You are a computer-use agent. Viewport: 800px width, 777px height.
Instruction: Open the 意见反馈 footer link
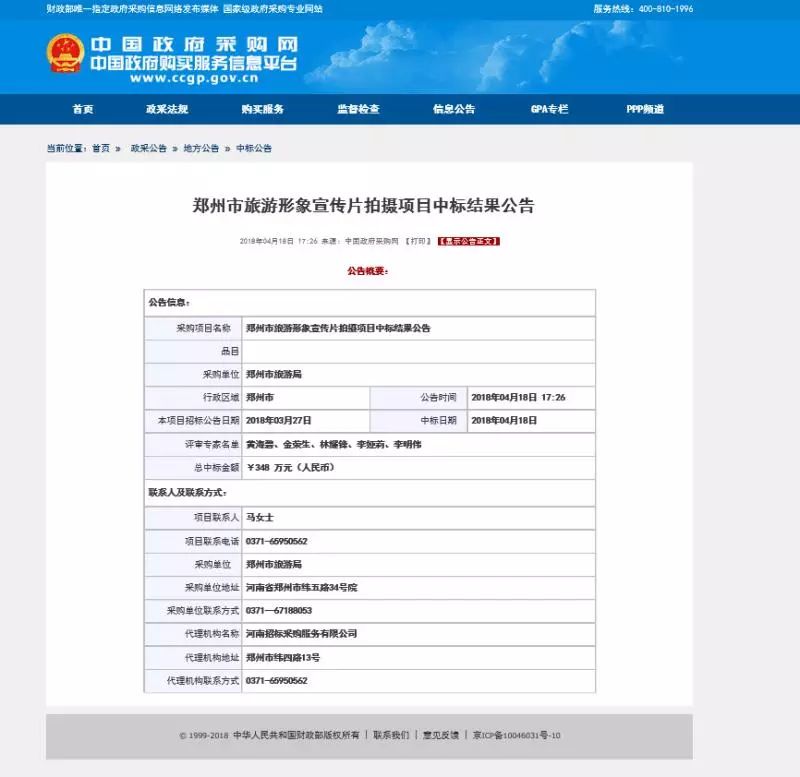[441, 735]
